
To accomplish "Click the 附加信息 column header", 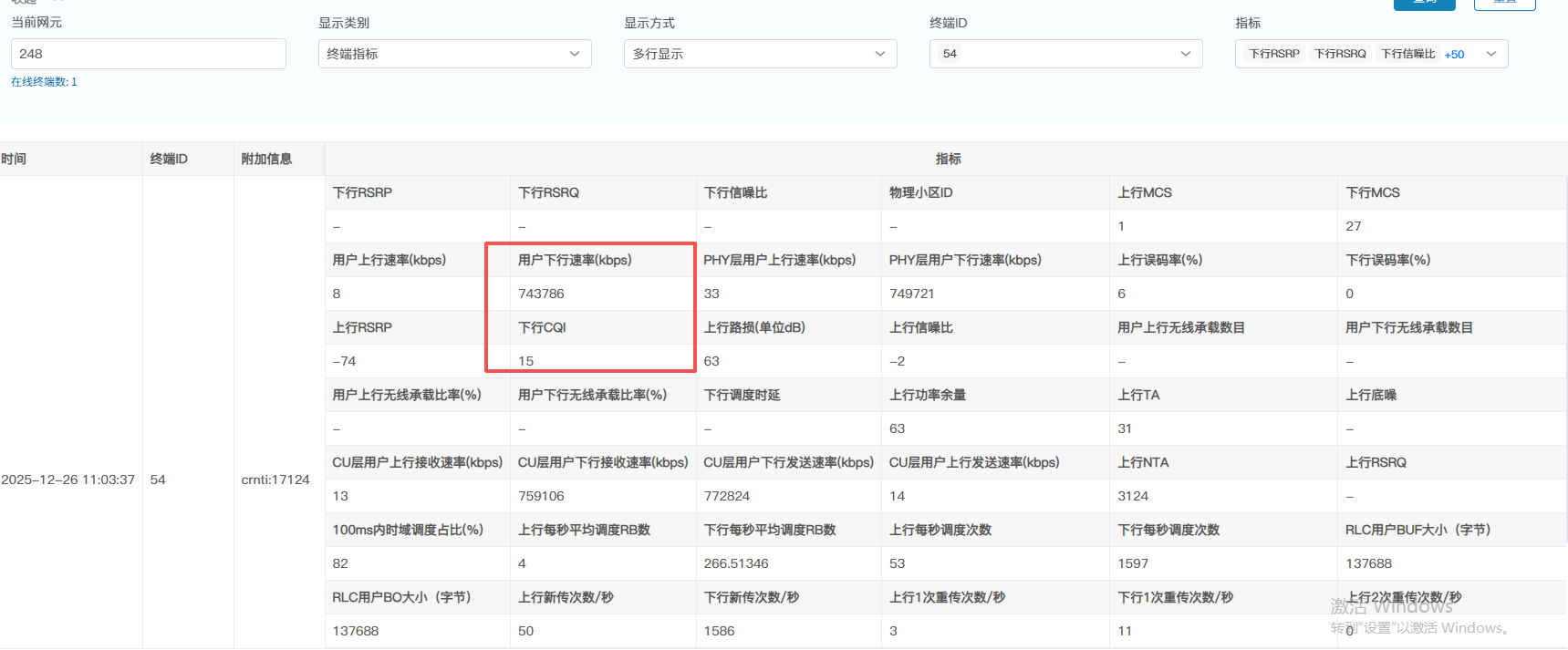I will (266, 159).
